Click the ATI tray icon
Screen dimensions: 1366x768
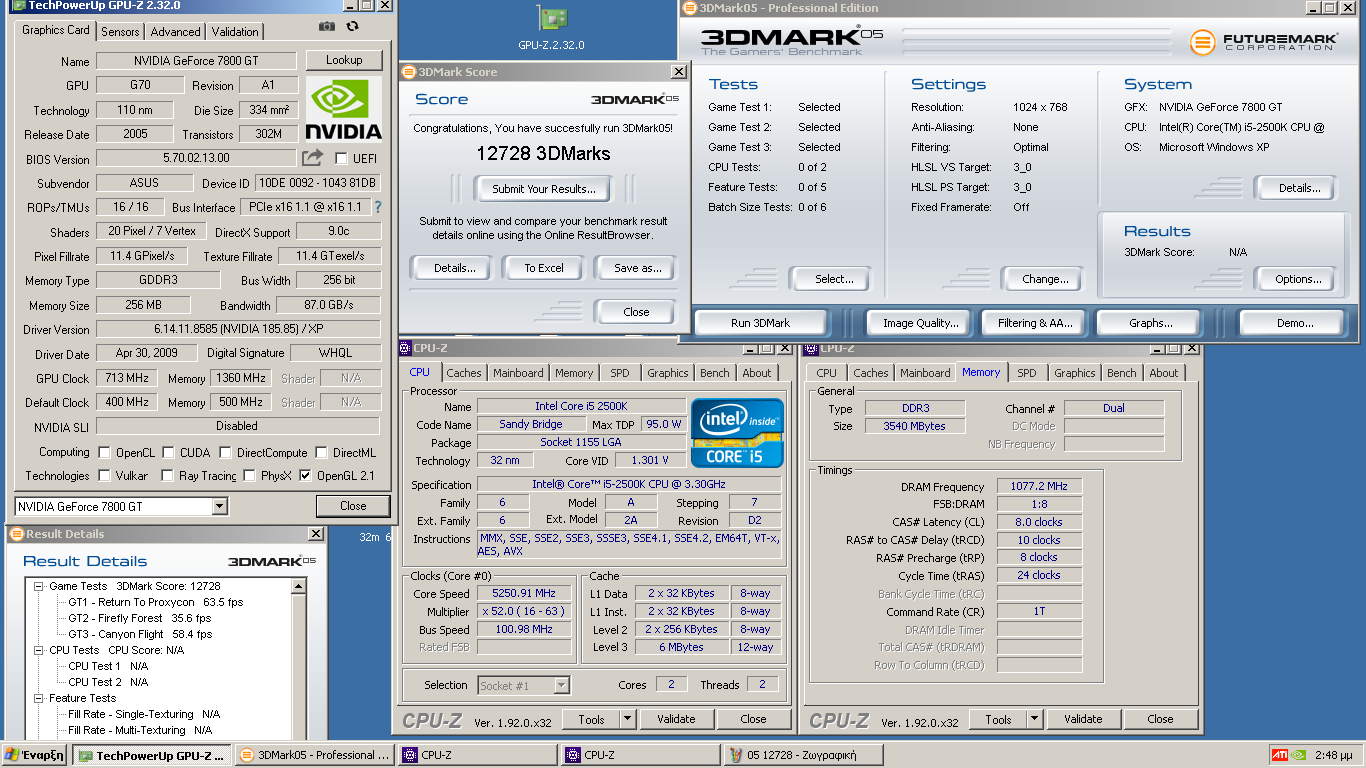click(1279, 755)
